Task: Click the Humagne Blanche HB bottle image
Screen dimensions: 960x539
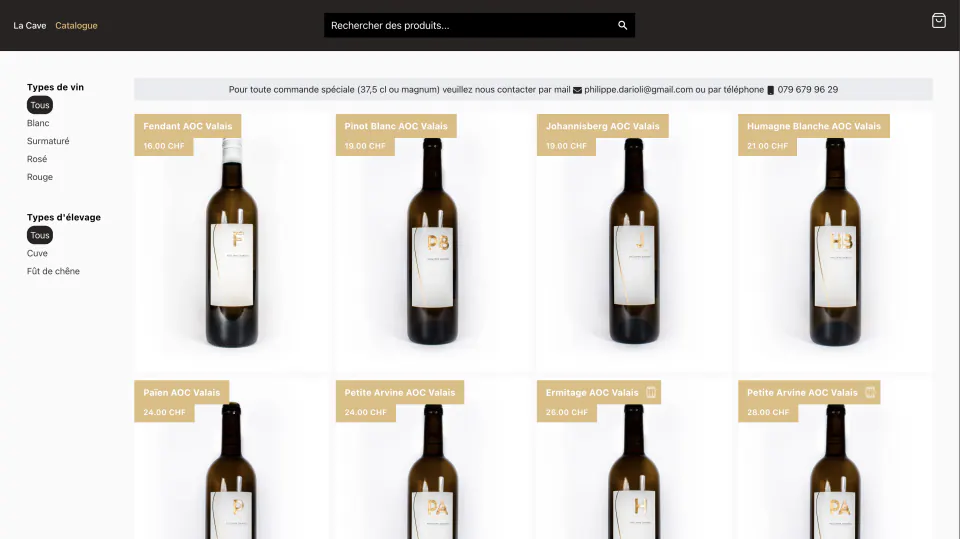Action: [835, 241]
